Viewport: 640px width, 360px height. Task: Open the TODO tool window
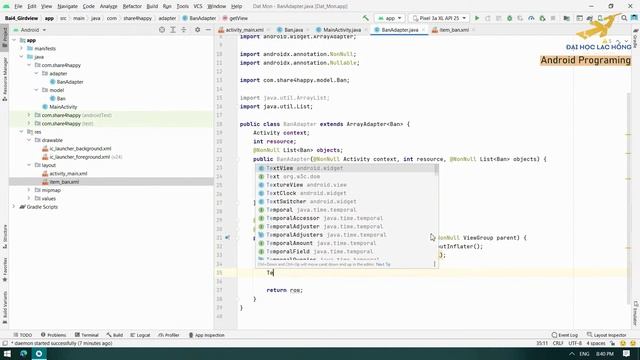click(22, 335)
